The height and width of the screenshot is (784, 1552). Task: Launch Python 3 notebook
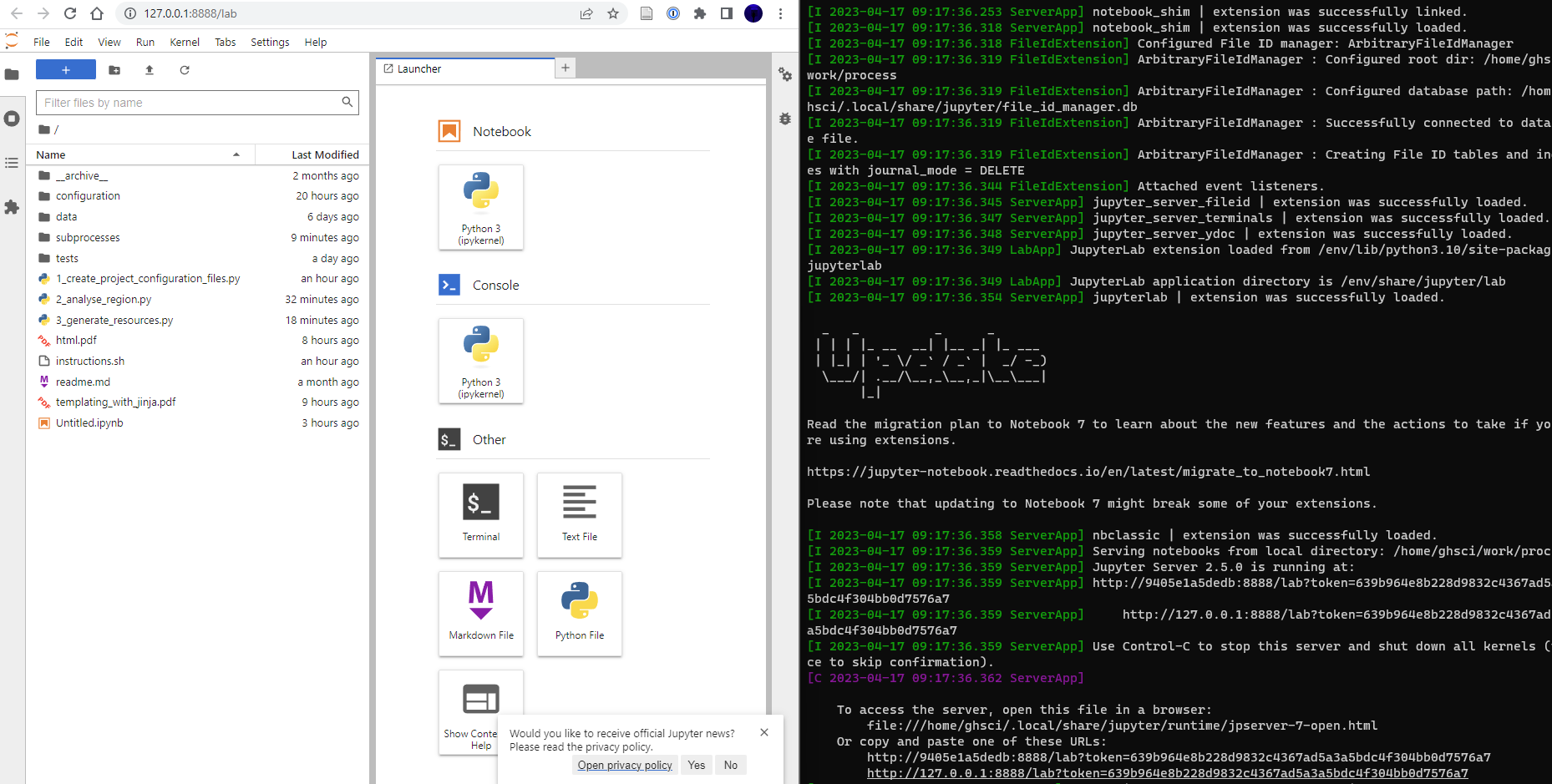pos(481,207)
